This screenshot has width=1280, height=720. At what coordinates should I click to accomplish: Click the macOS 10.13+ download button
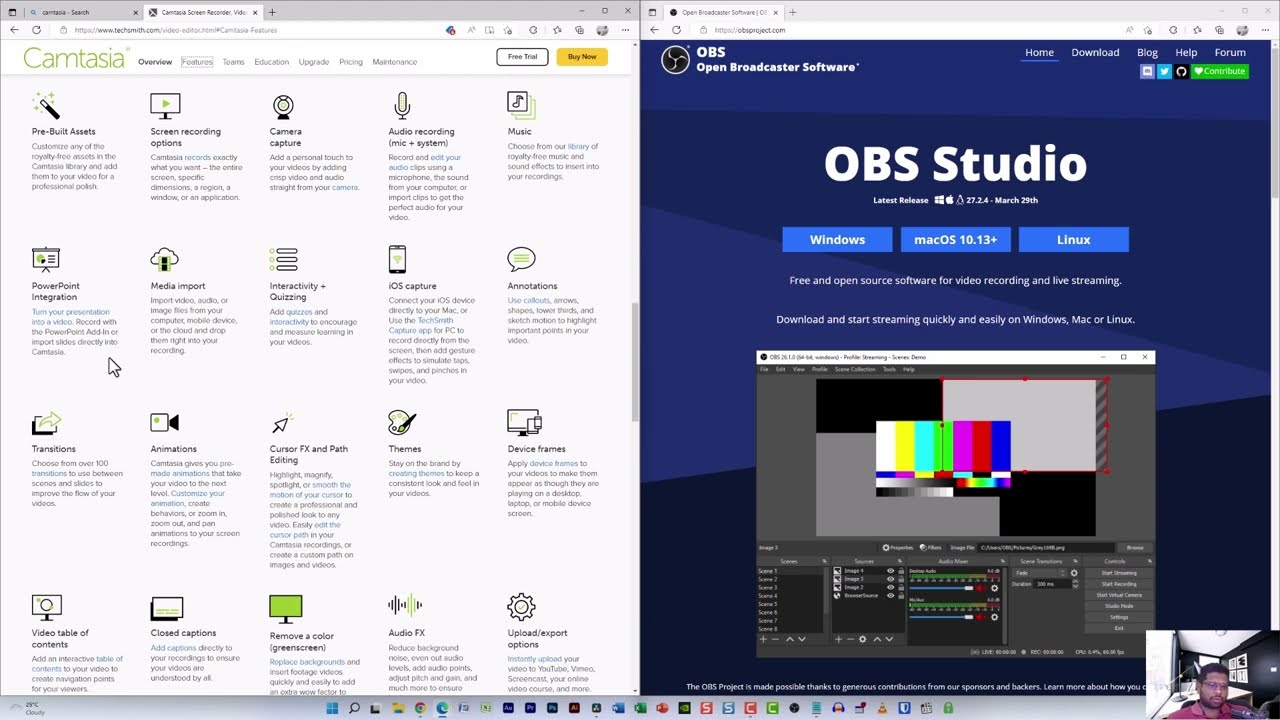955,239
